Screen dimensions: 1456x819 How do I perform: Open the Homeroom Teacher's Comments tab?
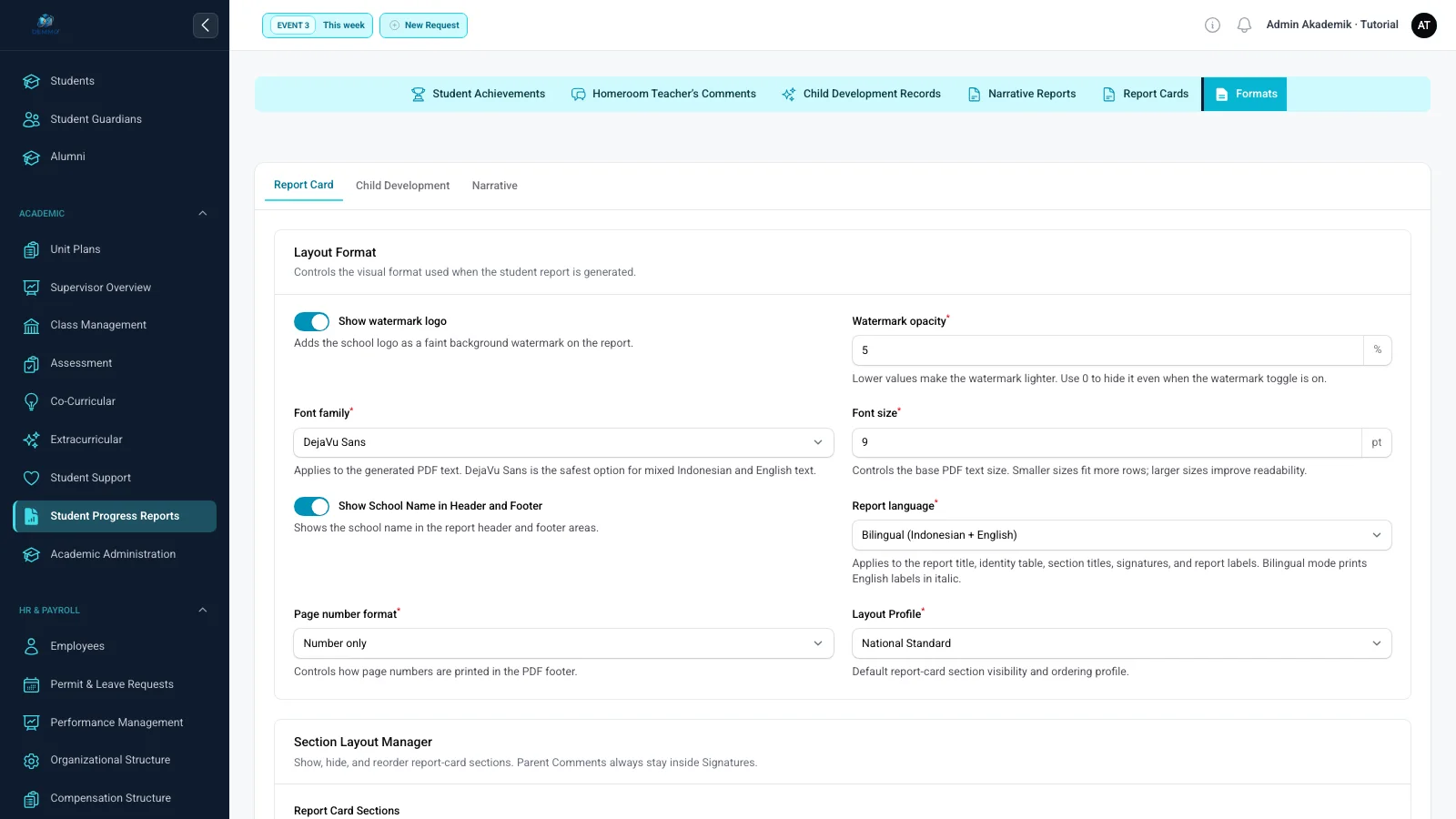663,94
